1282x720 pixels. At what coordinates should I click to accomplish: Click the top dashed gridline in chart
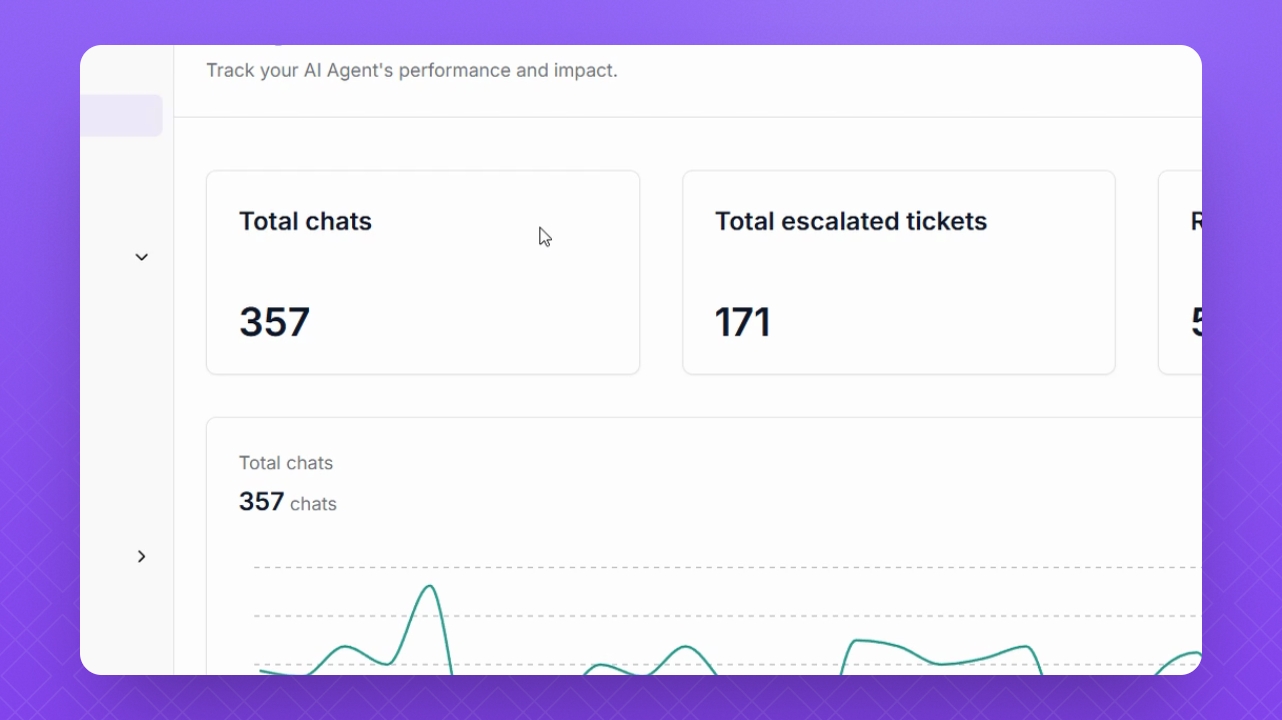pyautogui.click(x=700, y=567)
